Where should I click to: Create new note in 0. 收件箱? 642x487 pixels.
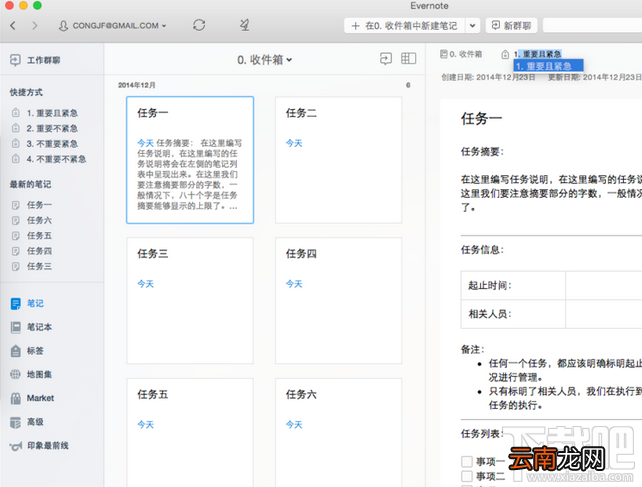click(x=404, y=26)
